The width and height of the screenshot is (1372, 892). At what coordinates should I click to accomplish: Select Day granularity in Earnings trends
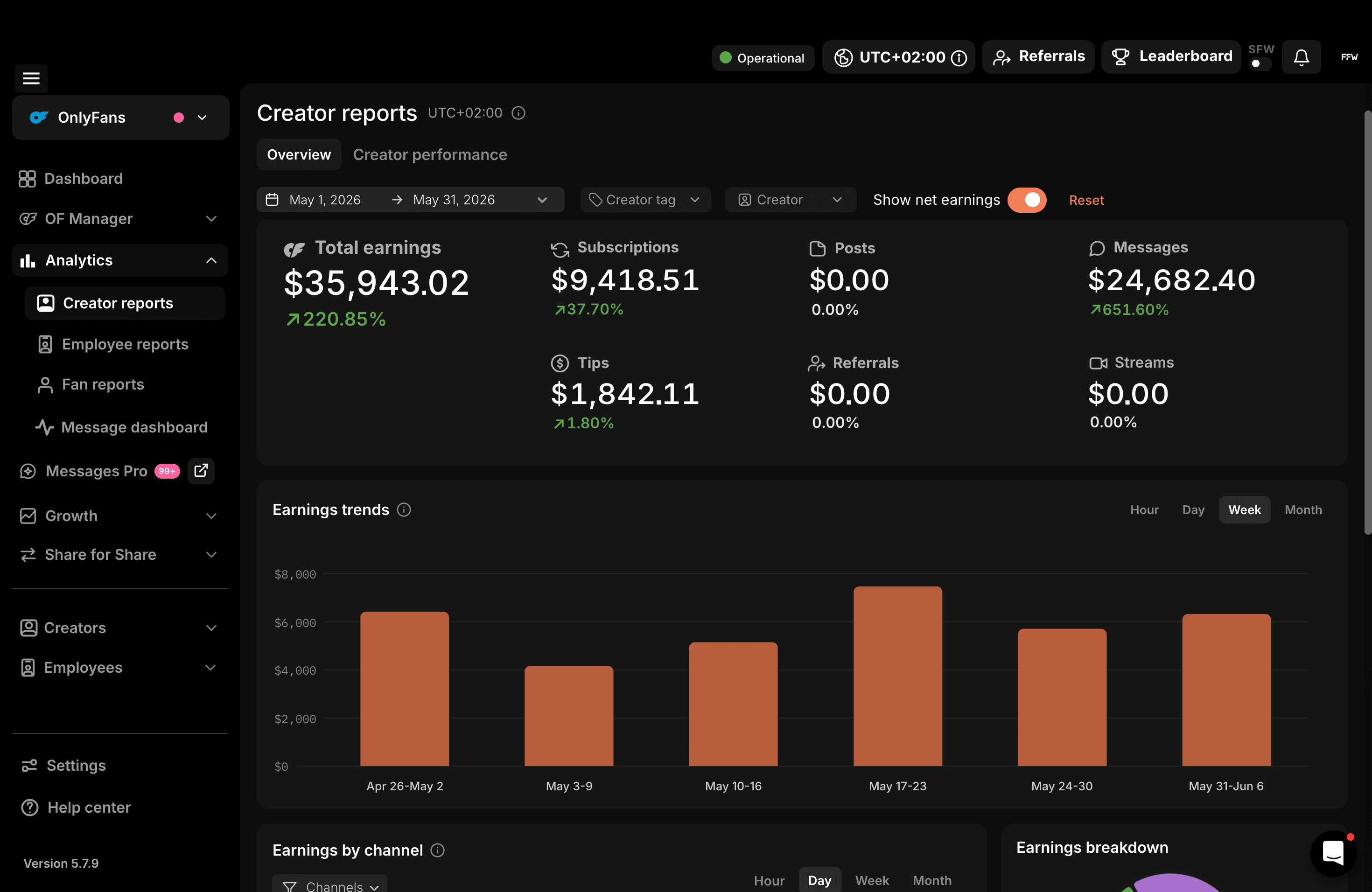[1193, 509]
